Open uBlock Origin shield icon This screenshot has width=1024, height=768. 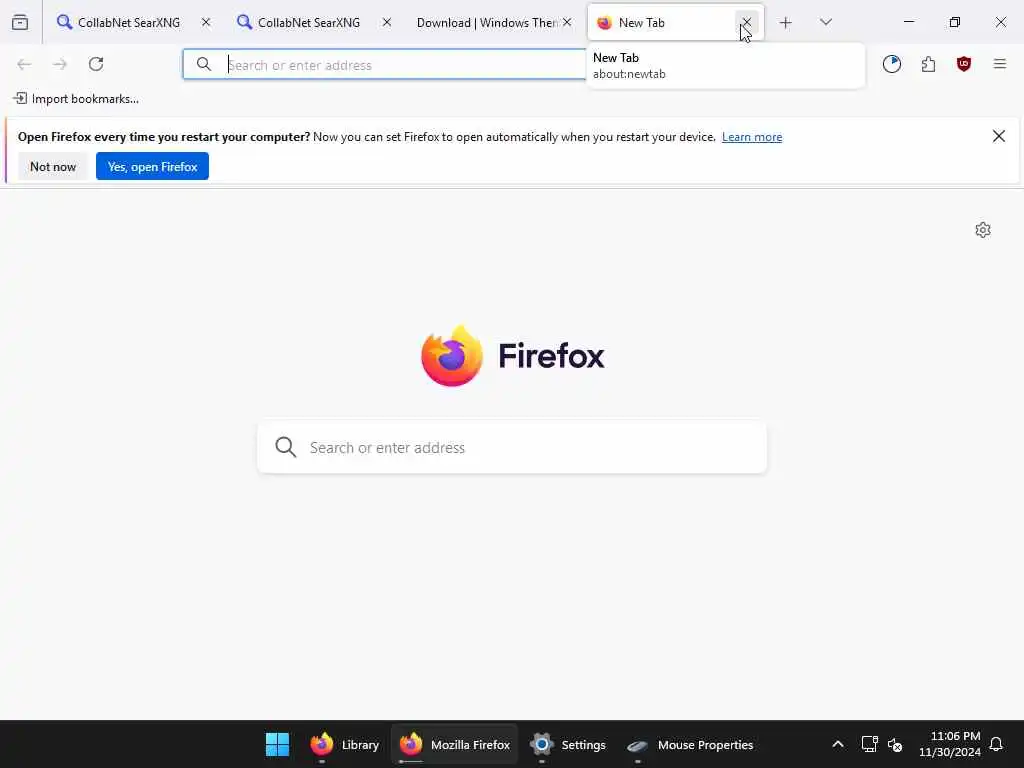[964, 64]
